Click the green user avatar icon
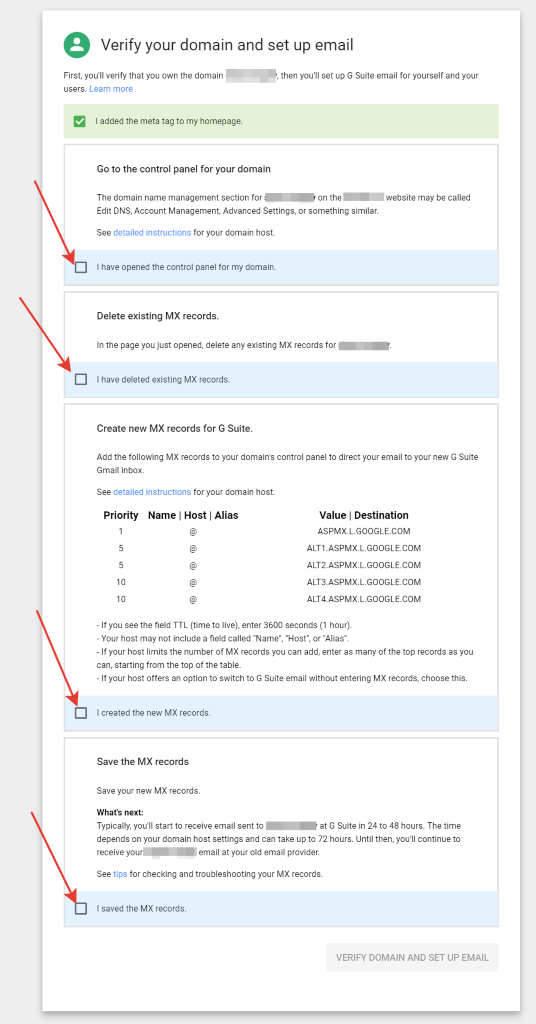 tap(77, 44)
